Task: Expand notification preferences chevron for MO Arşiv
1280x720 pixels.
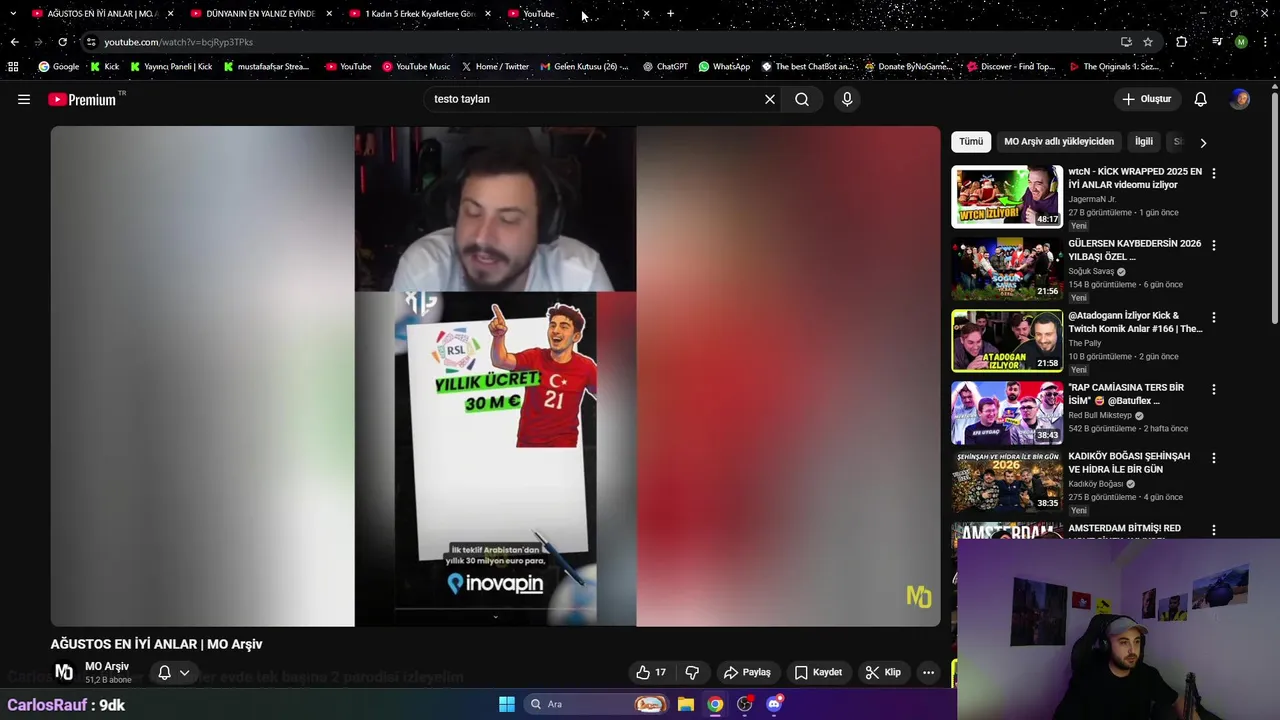Action: point(184,673)
